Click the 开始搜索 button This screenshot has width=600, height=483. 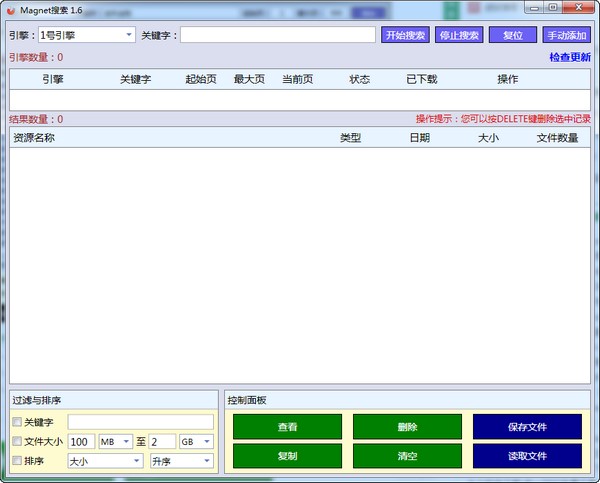tap(405, 35)
